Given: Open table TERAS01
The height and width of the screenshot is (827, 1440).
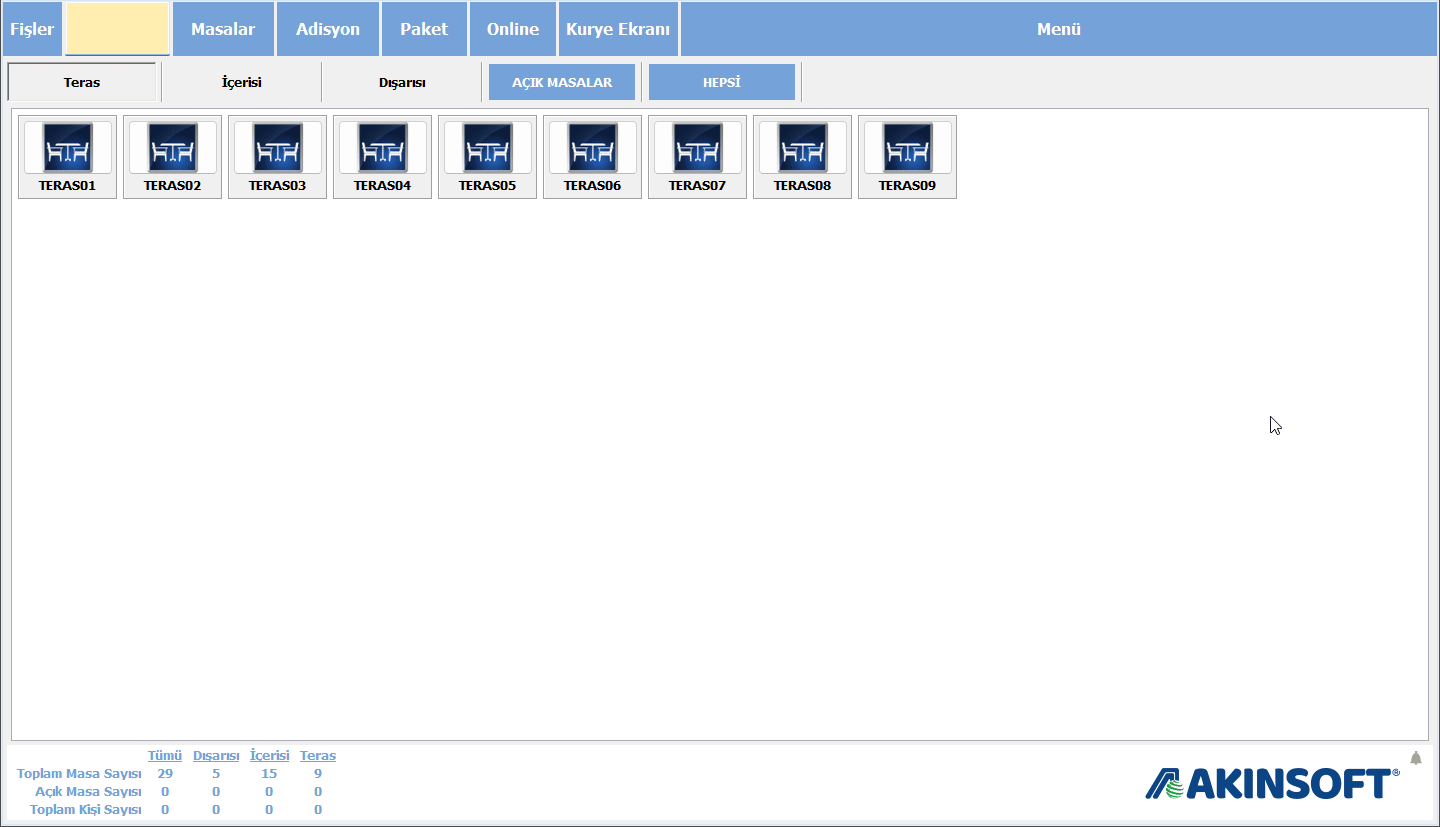Looking at the screenshot, I should (67, 157).
